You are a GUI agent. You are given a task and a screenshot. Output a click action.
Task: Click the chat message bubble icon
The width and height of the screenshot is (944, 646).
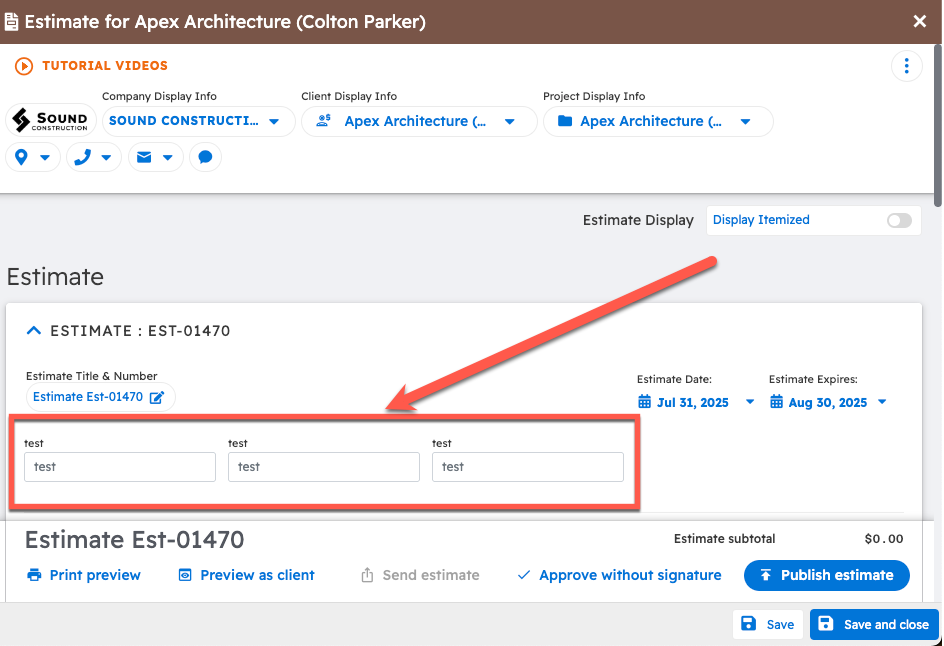point(205,157)
